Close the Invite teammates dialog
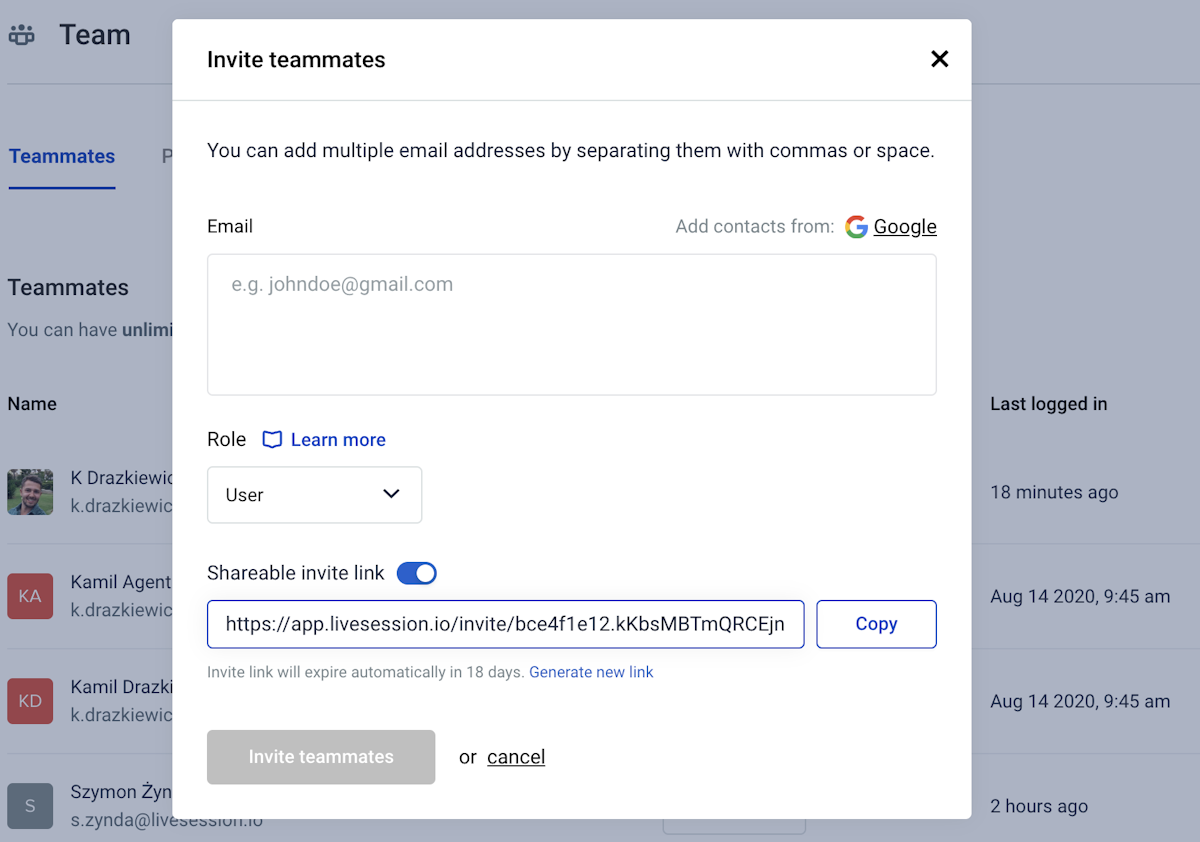 click(939, 59)
